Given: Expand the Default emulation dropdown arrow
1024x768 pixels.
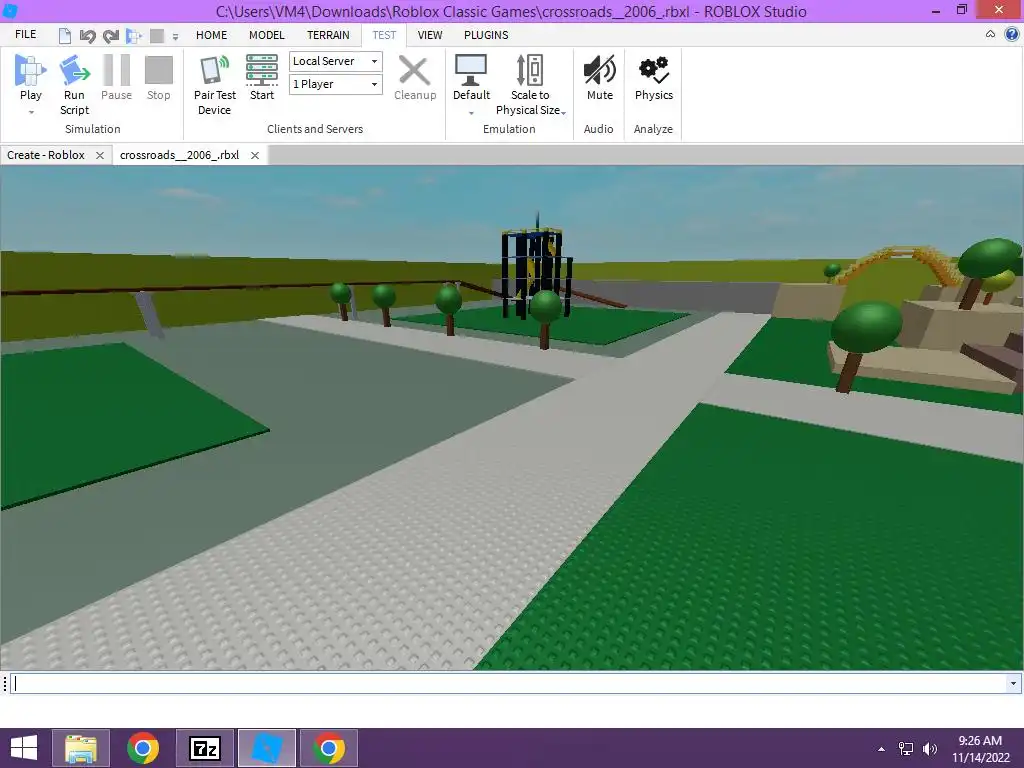Looking at the screenshot, I should pyautogui.click(x=471, y=113).
